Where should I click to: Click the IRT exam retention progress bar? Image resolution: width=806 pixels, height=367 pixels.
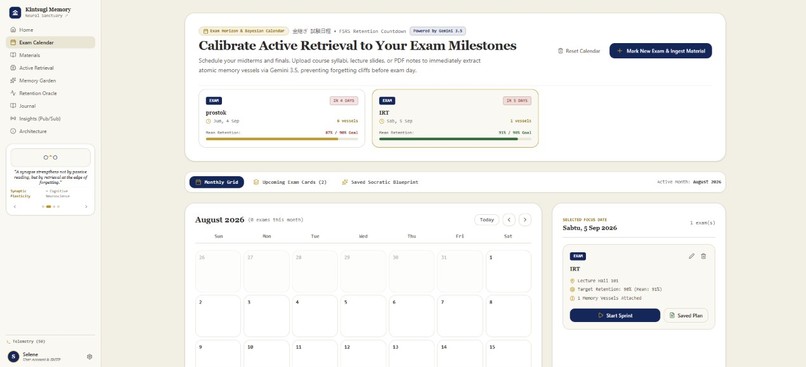[x=455, y=139]
